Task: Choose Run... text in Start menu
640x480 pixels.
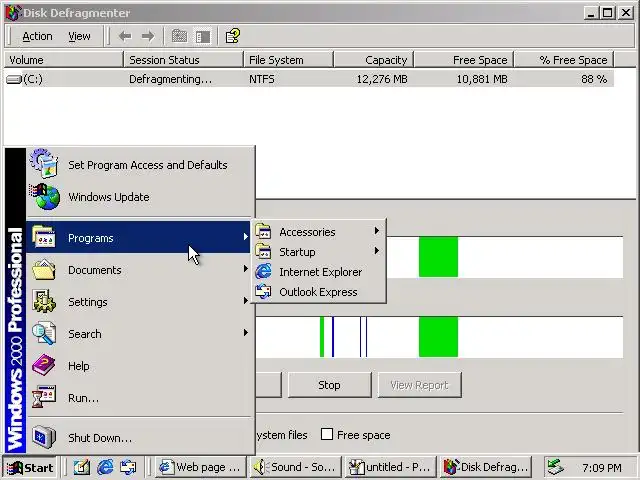Action: click(x=83, y=398)
